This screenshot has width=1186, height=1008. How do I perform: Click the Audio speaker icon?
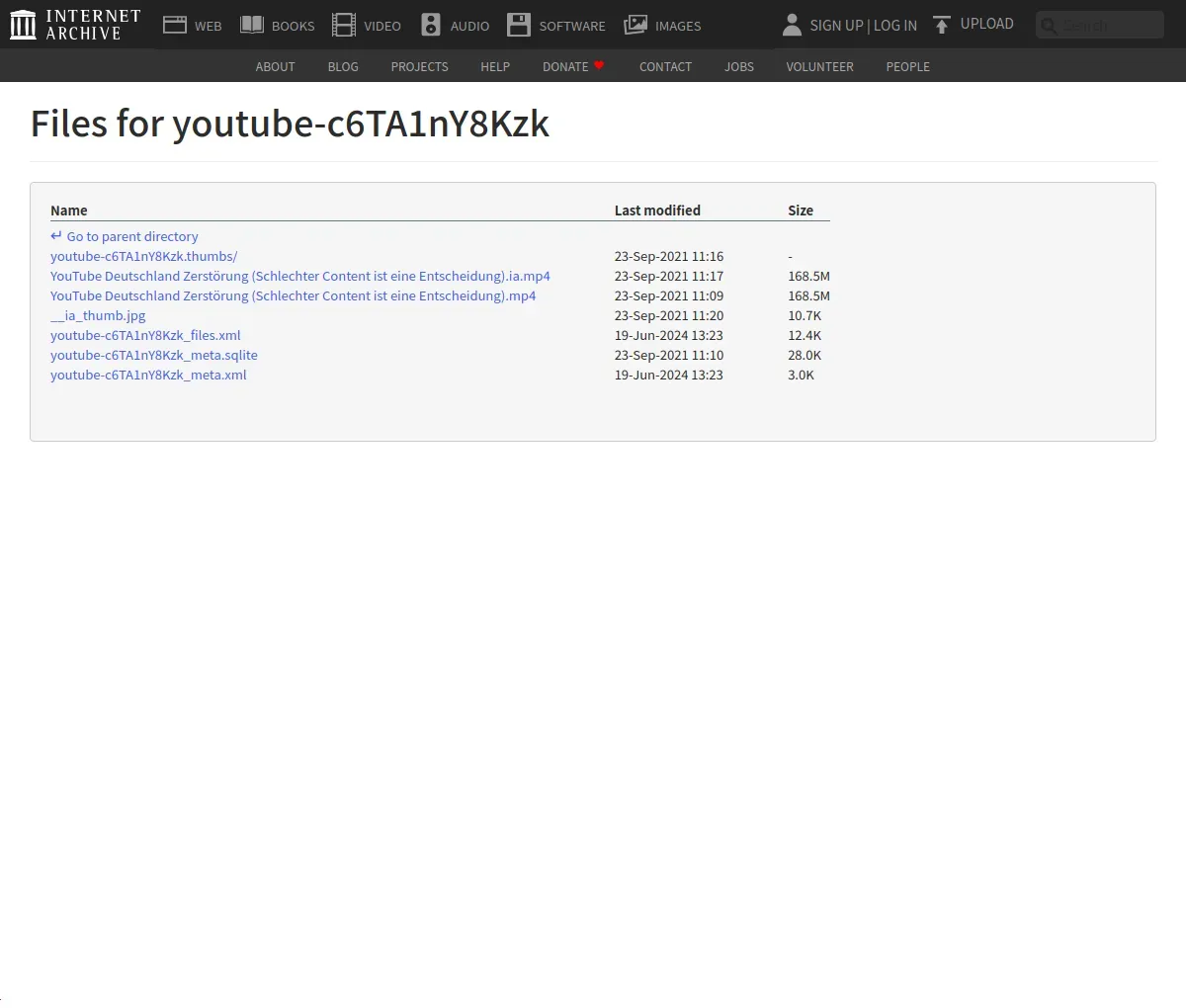tap(431, 25)
